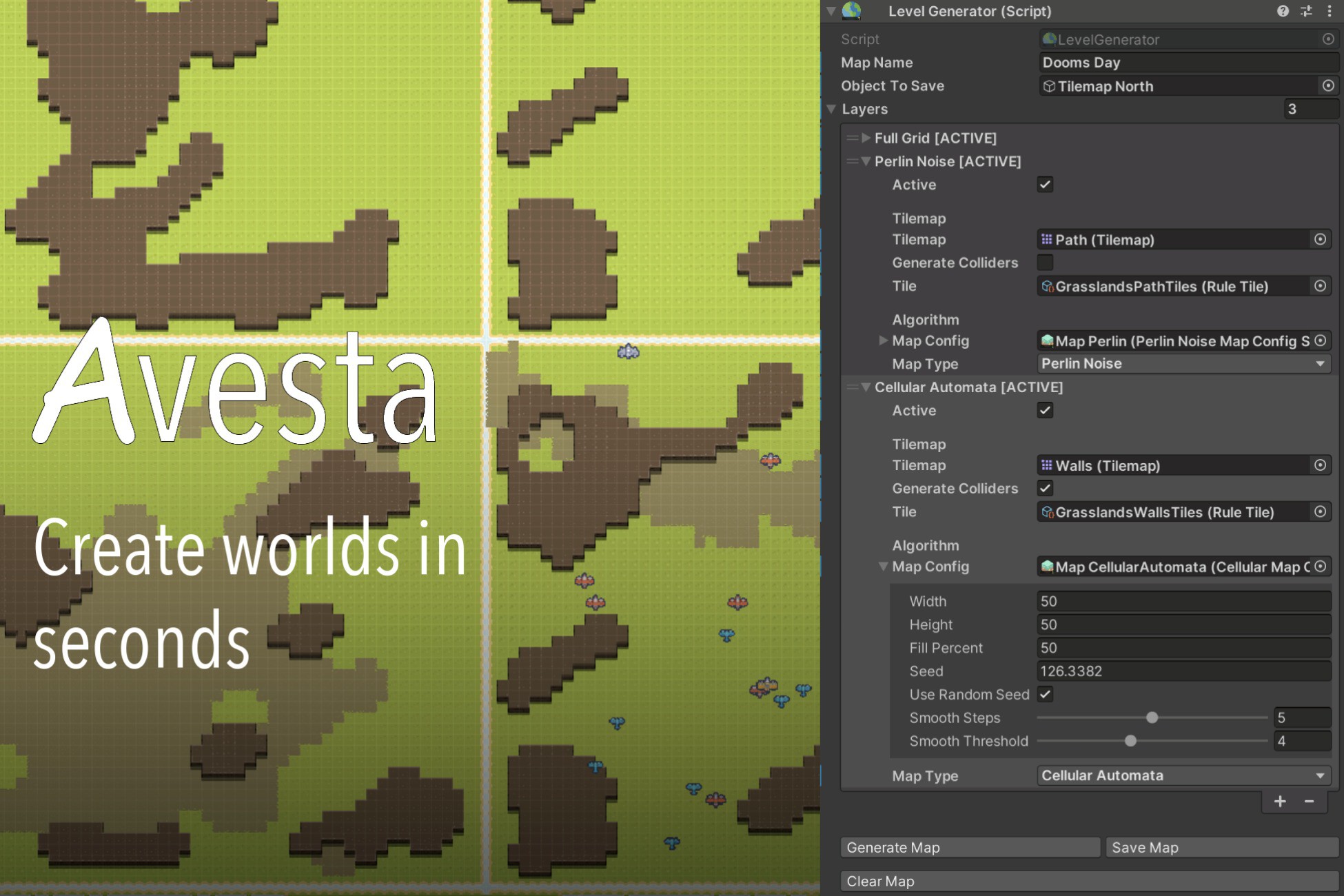Uncheck Active under Cellular Automata
Viewport: 1344px width, 896px height.
coord(1045,410)
